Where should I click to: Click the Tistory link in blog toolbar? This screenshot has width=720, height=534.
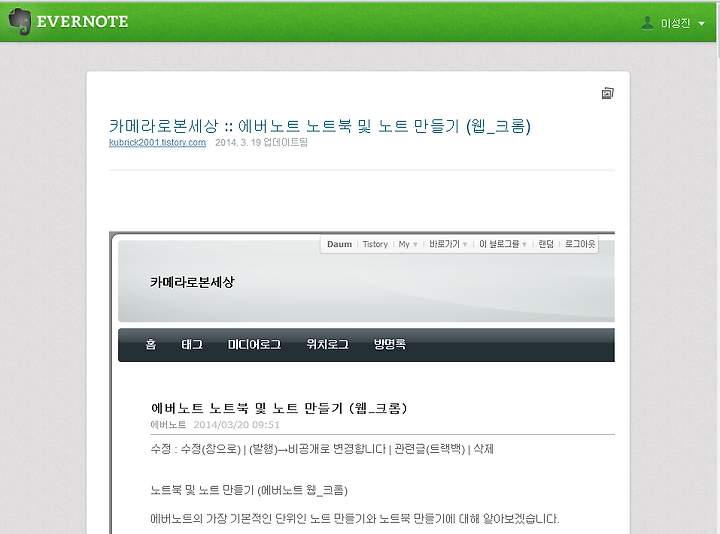tap(375, 244)
